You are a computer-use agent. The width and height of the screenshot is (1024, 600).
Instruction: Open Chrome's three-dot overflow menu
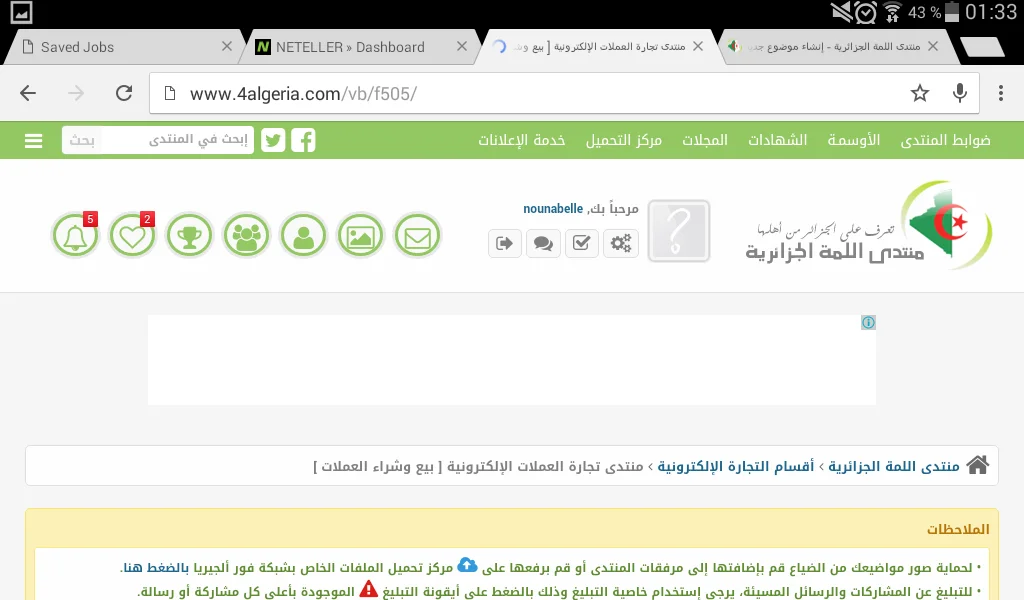tap(1001, 93)
